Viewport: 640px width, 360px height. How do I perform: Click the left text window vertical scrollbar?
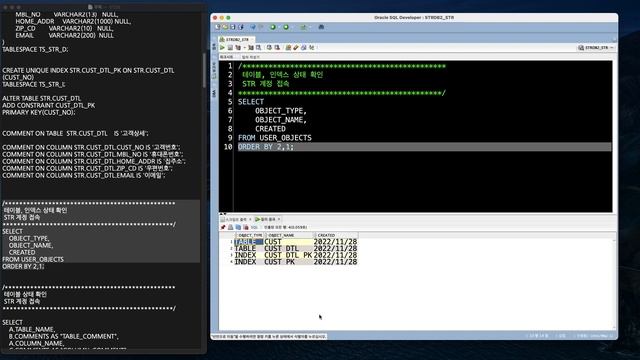coord(204,70)
